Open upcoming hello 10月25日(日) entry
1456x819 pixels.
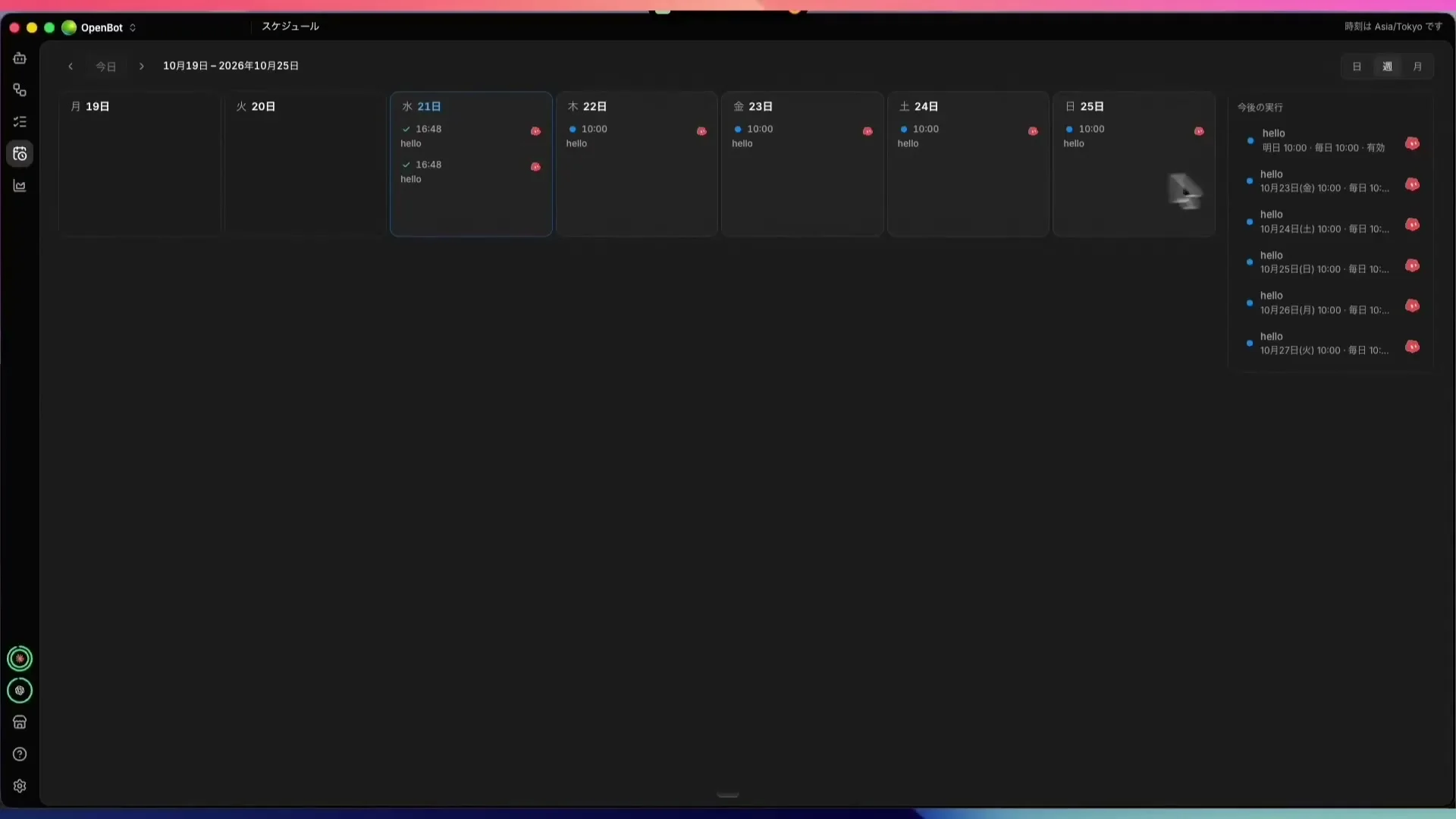tap(1332, 262)
